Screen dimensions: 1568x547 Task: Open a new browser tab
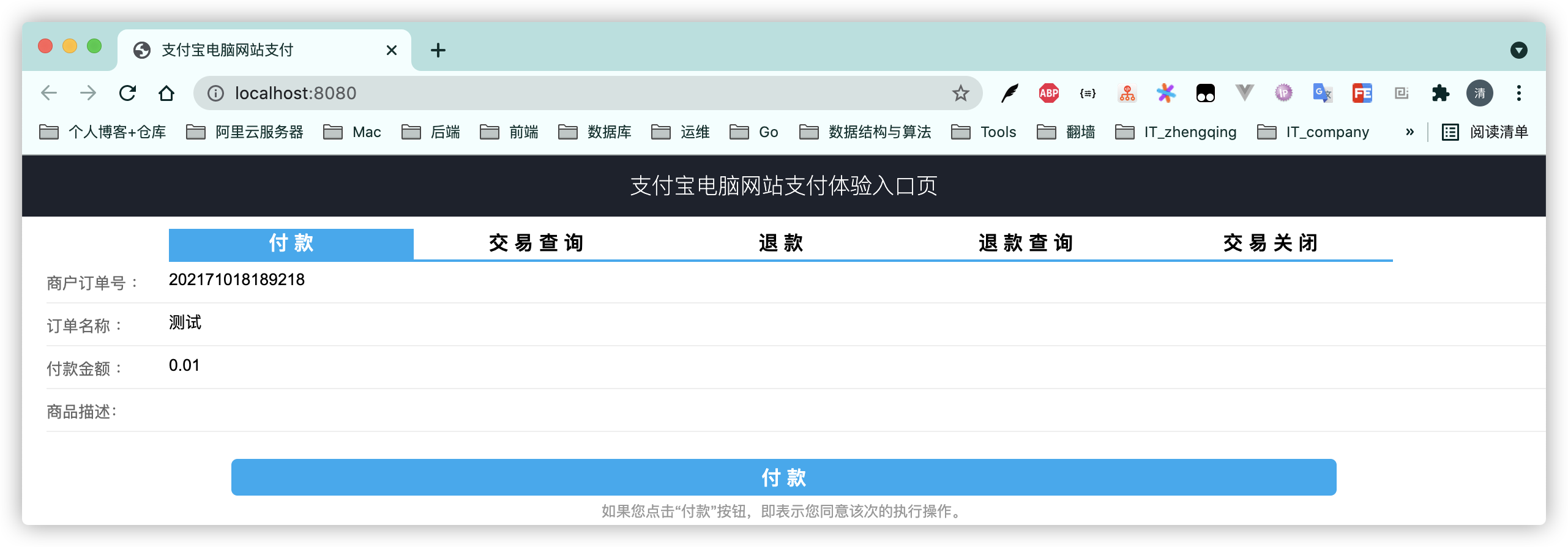[x=438, y=50]
